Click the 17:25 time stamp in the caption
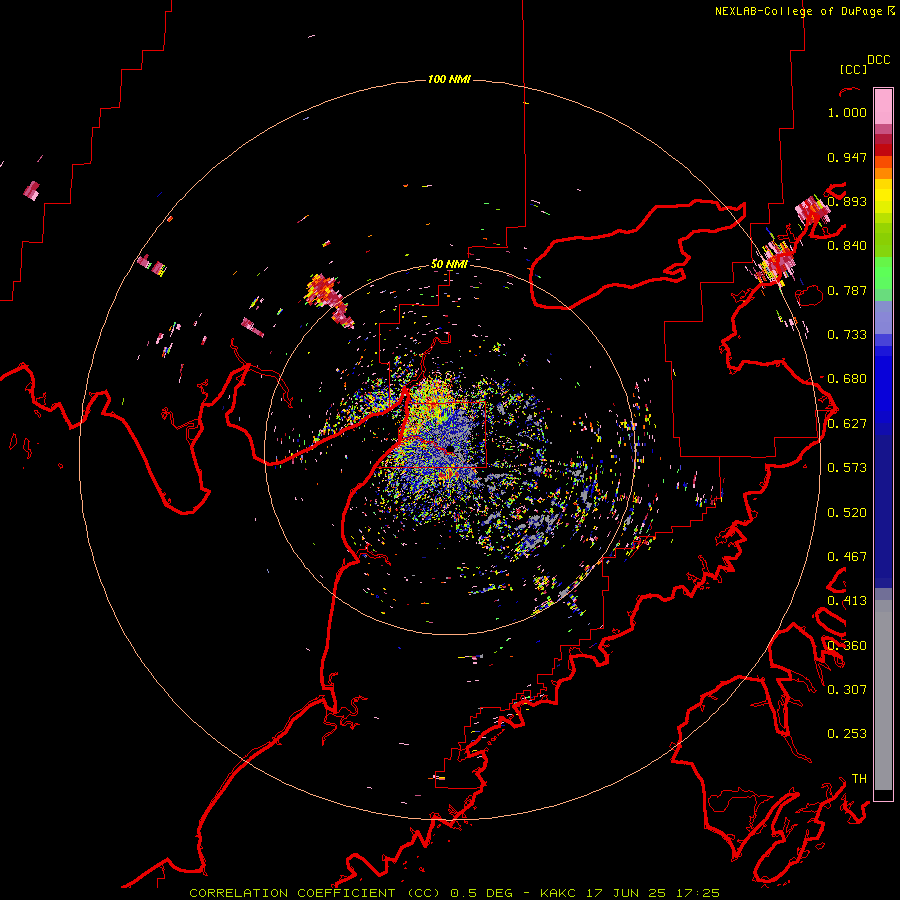The height and width of the screenshot is (900, 900). click(697, 893)
